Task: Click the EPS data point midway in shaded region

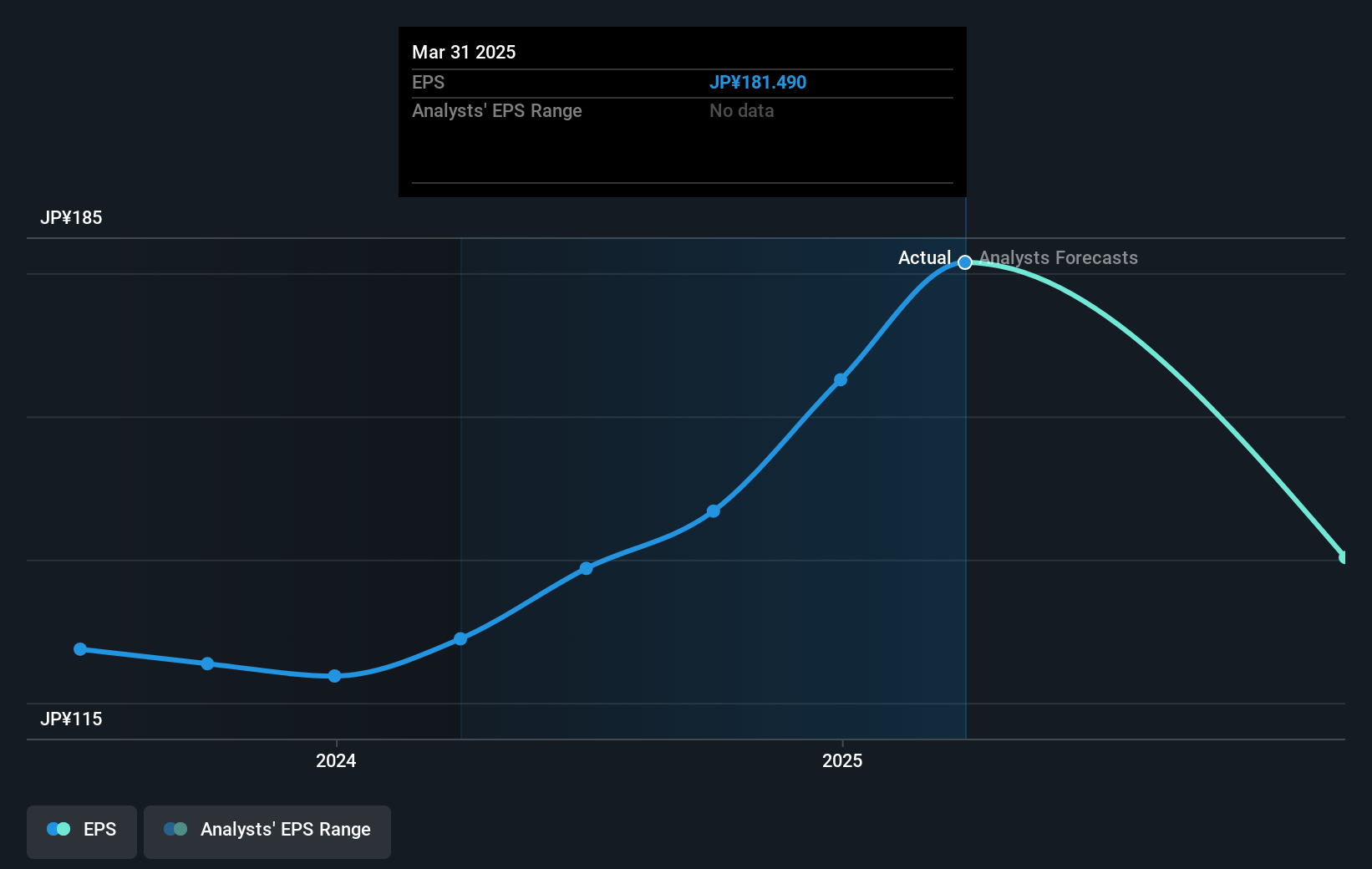Action: coord(713,511)
